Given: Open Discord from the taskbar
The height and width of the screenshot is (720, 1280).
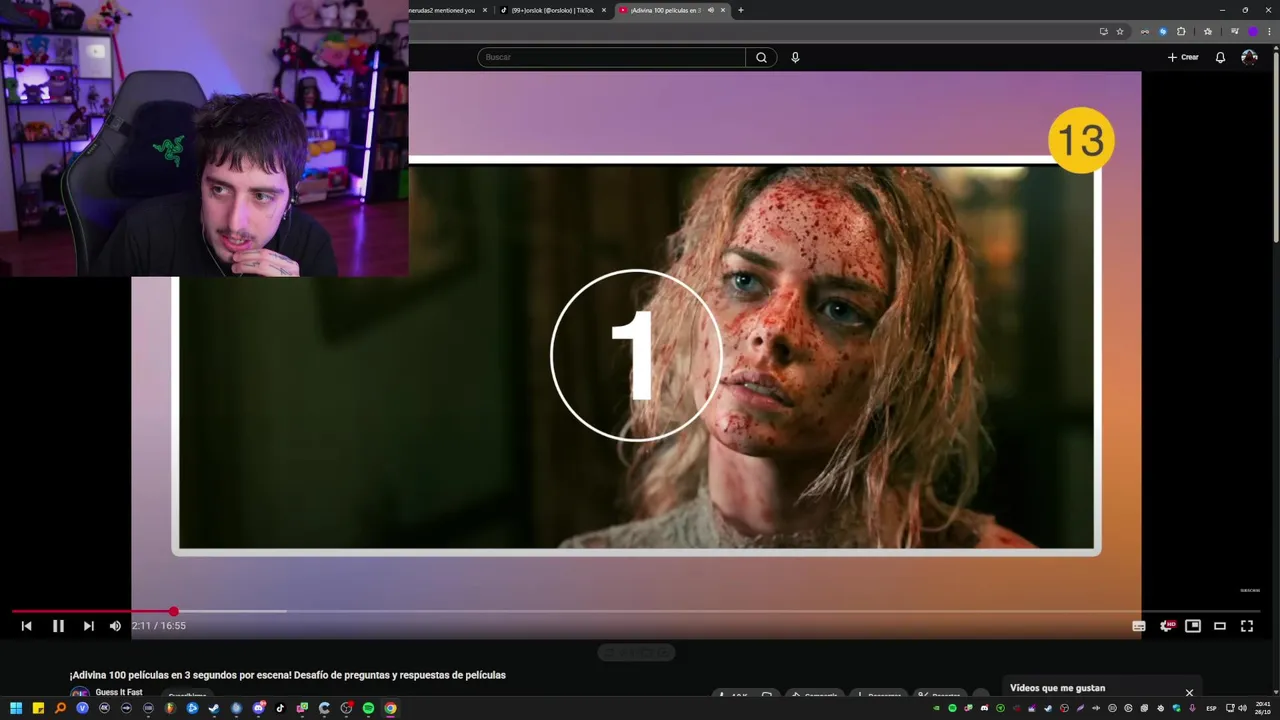Looking at the screenshot, I should click(258, 708).
